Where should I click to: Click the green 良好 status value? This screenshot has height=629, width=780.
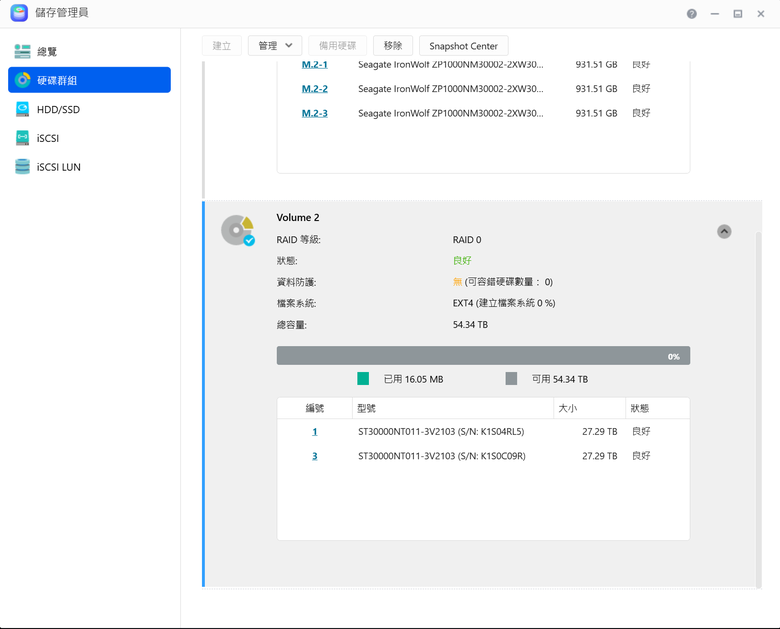coord(462,261)
